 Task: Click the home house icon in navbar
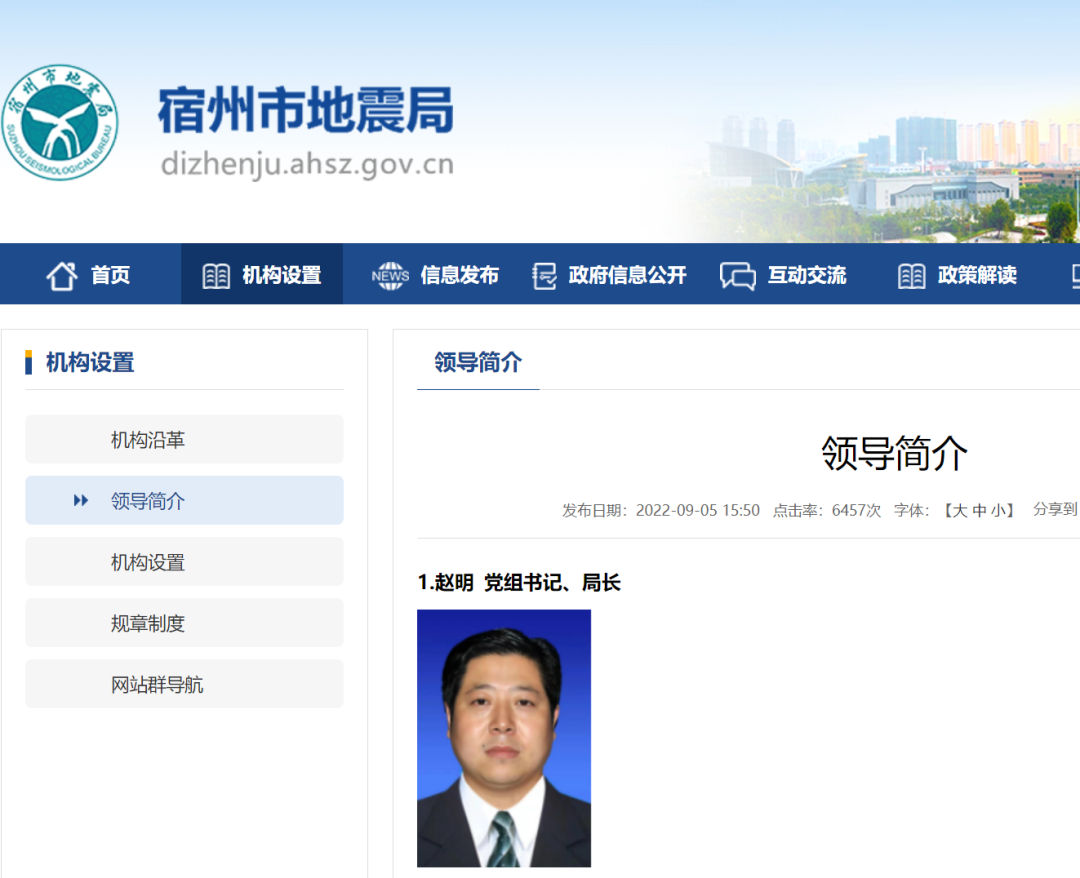click(x=62, y=276)
